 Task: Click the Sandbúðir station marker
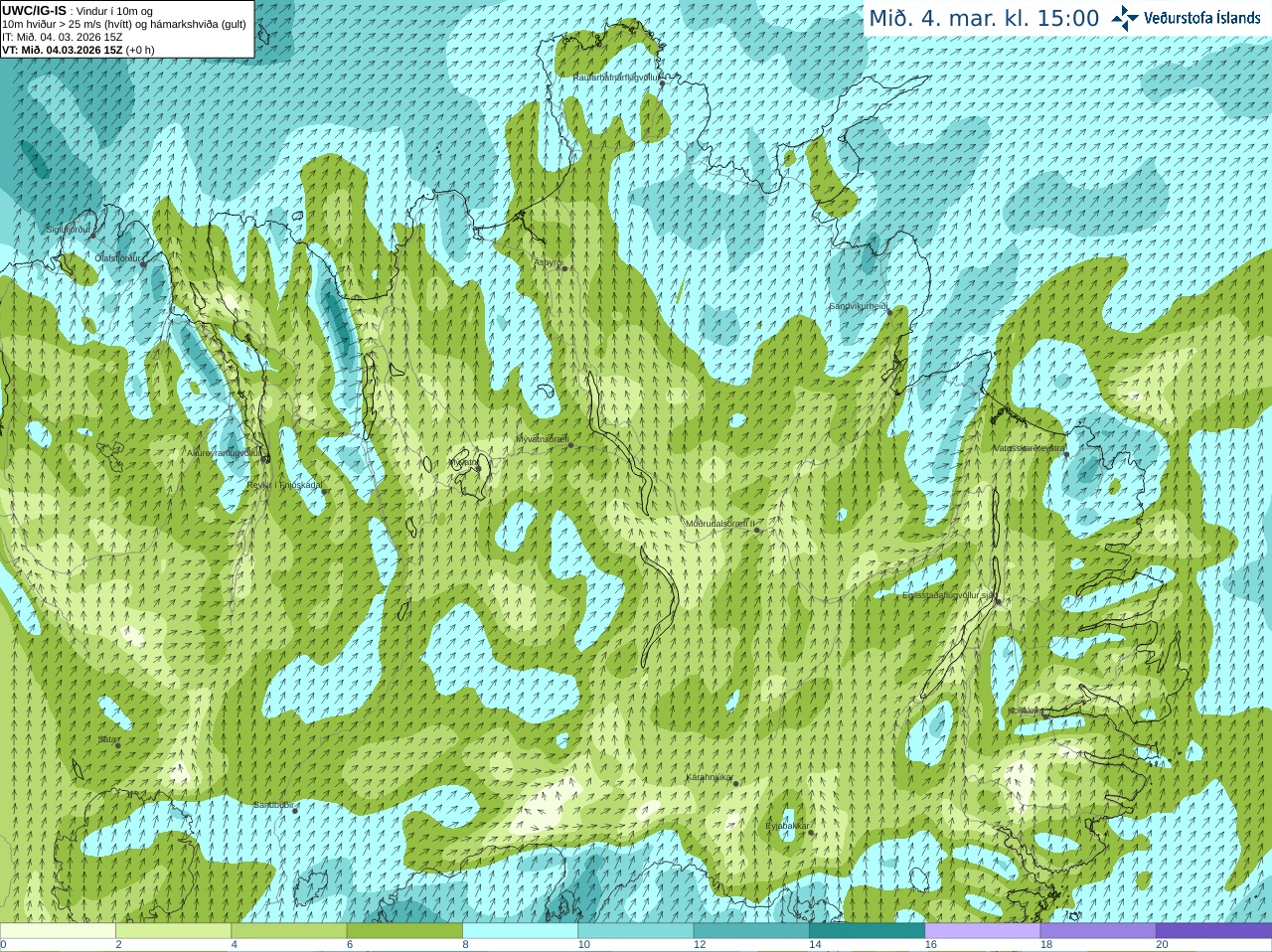click(x=295, y=811)
